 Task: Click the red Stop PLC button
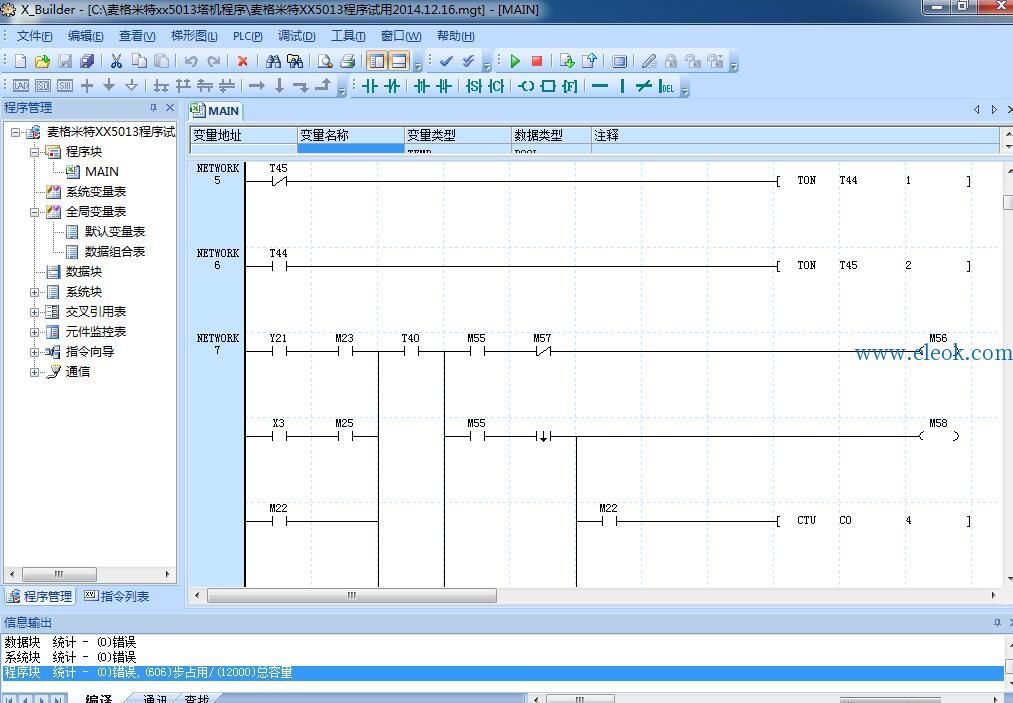point(536,61)
